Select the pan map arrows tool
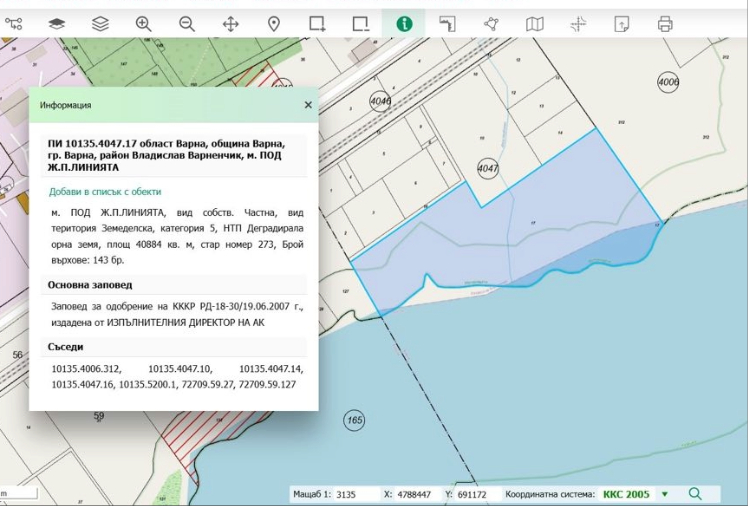 click(x=230, y=23)
